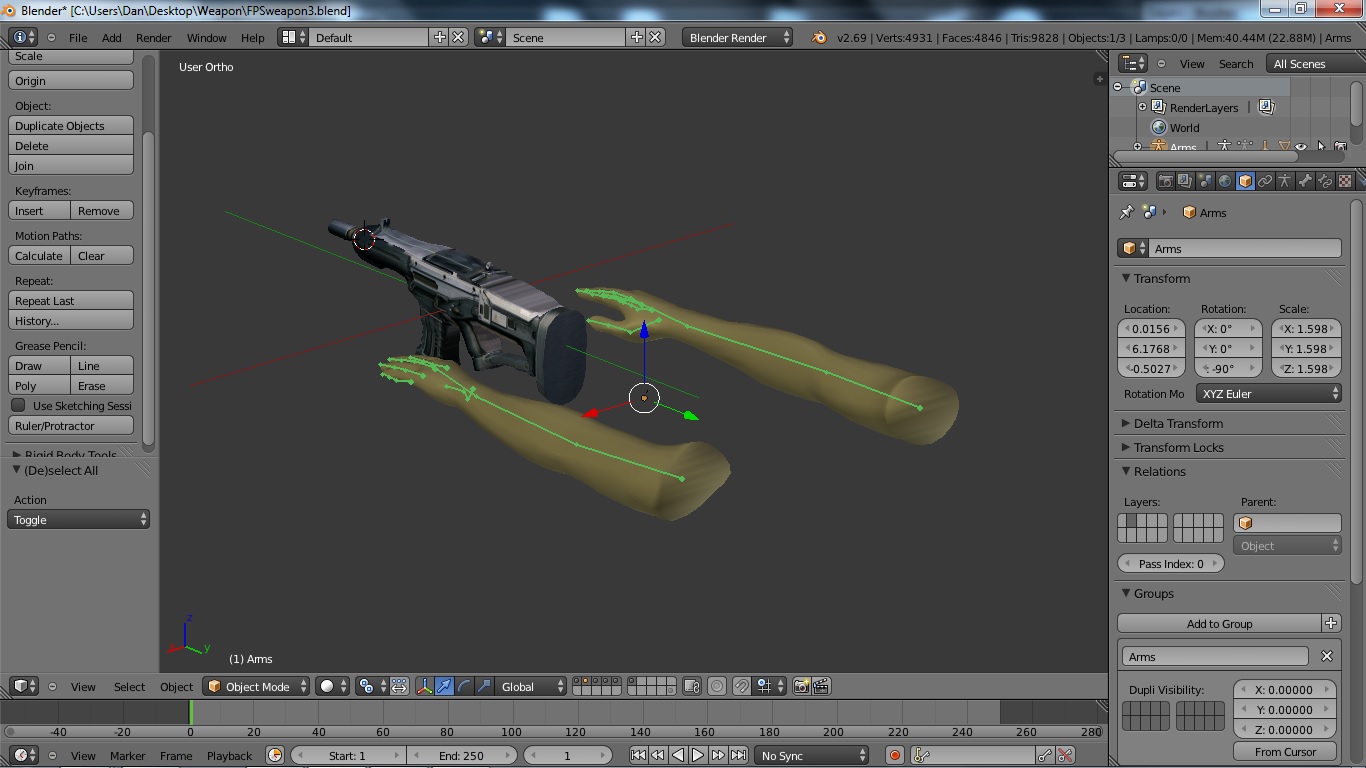The width and height of the screenshot is (1366, 768).
Task: Collapse the Scene node in the outliner
Action: (1118, 87)
